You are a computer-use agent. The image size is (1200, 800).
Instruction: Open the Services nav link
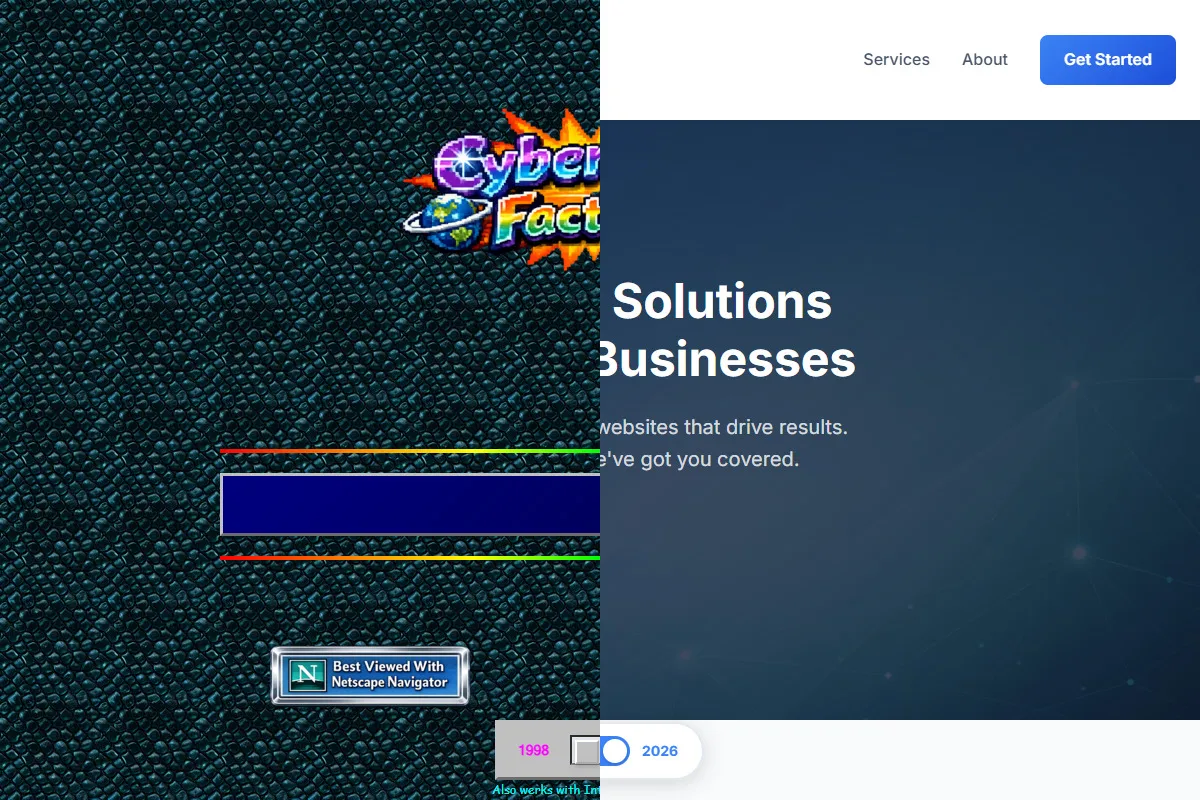[896, 60]
